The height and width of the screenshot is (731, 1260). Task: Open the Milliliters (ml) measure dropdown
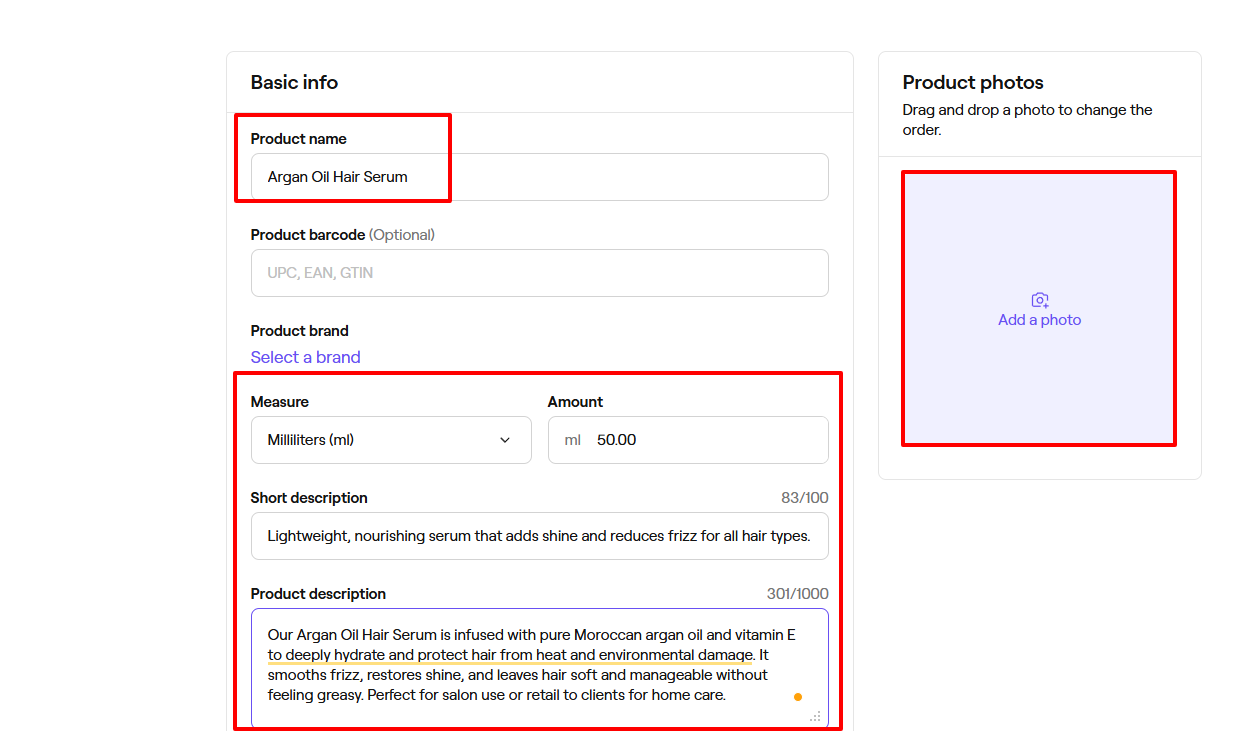(390, 440)
